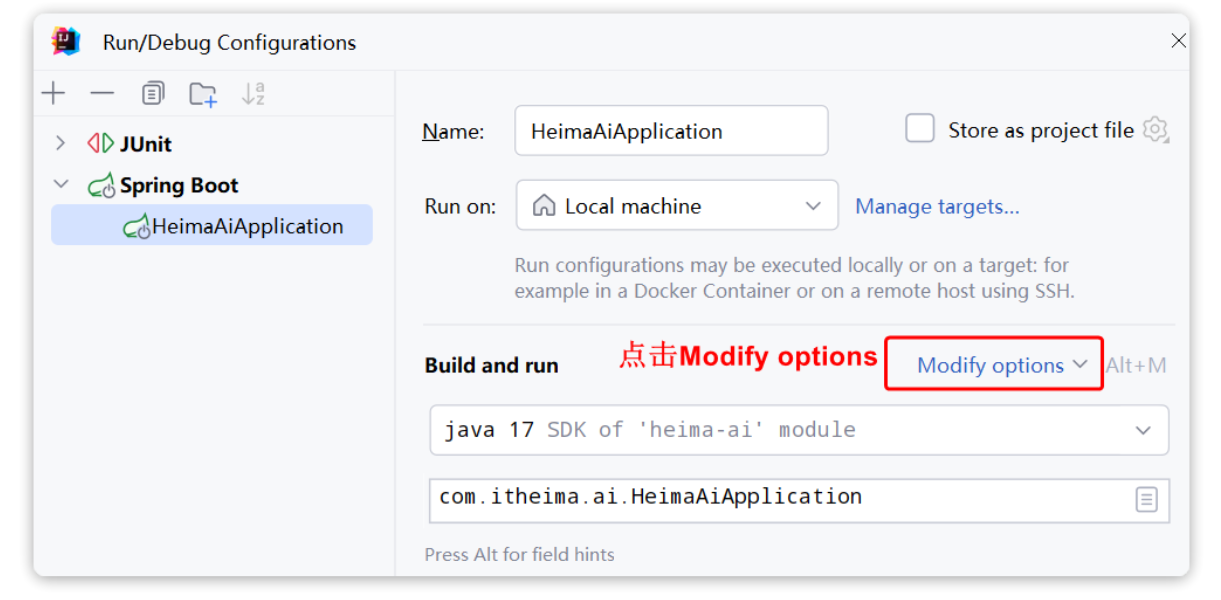The image size is (1221, 600).
Task: Open the Run on Local machine dropdown
Action: point(677,206)
